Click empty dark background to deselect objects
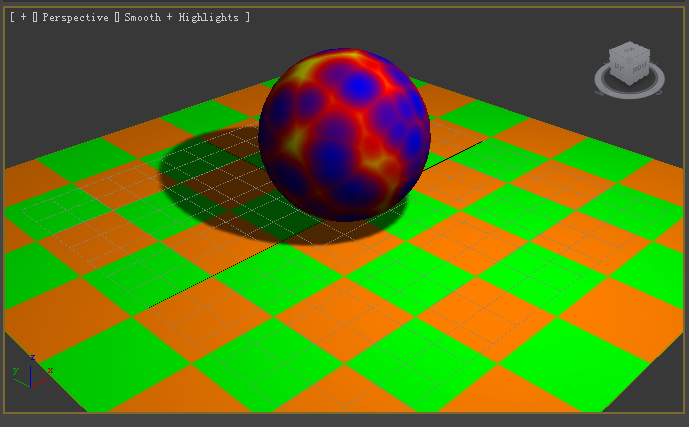Image resolution: width=689 pixels, height=427 pixels. coord(132,66)
